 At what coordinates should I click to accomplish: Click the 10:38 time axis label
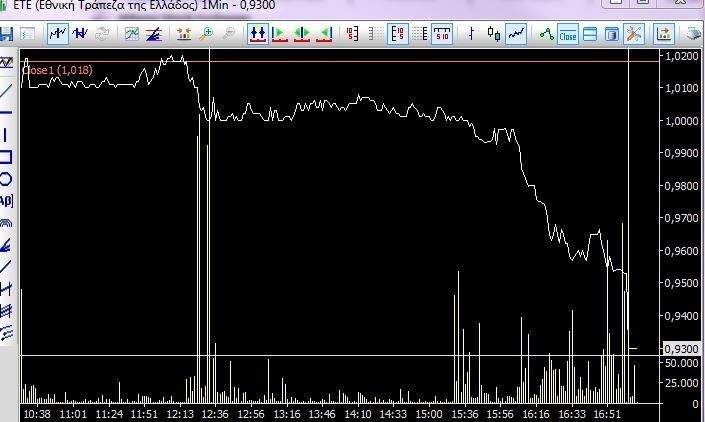(x=37, y=414)
